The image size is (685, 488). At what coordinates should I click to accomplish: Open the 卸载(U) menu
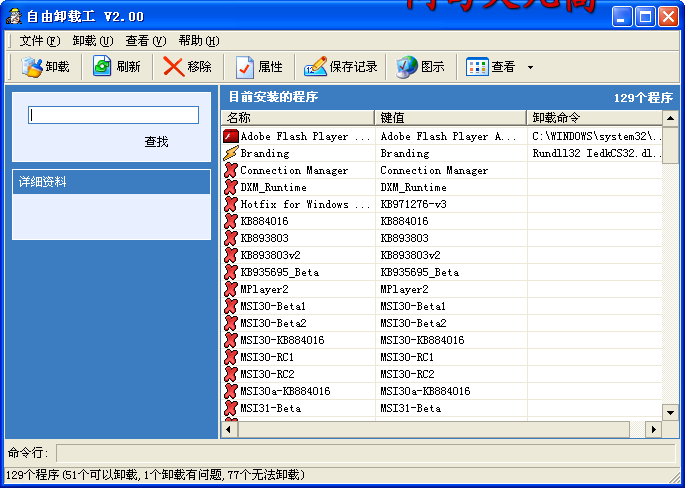(x=92, y=41)
